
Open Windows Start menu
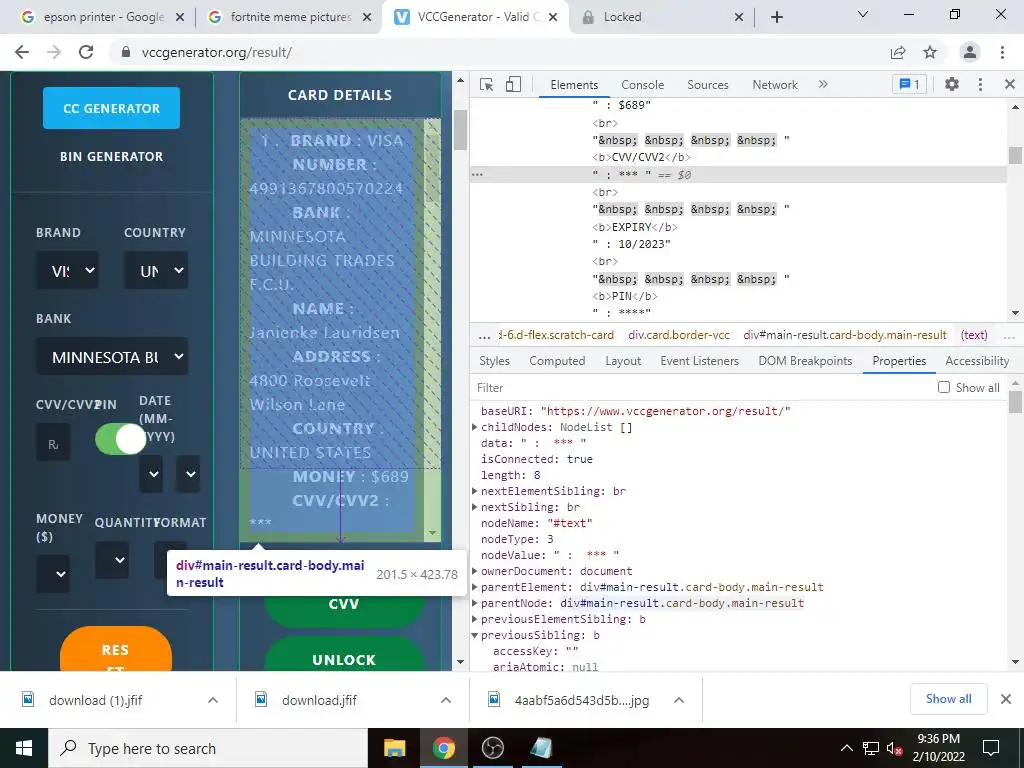[24, 748]
